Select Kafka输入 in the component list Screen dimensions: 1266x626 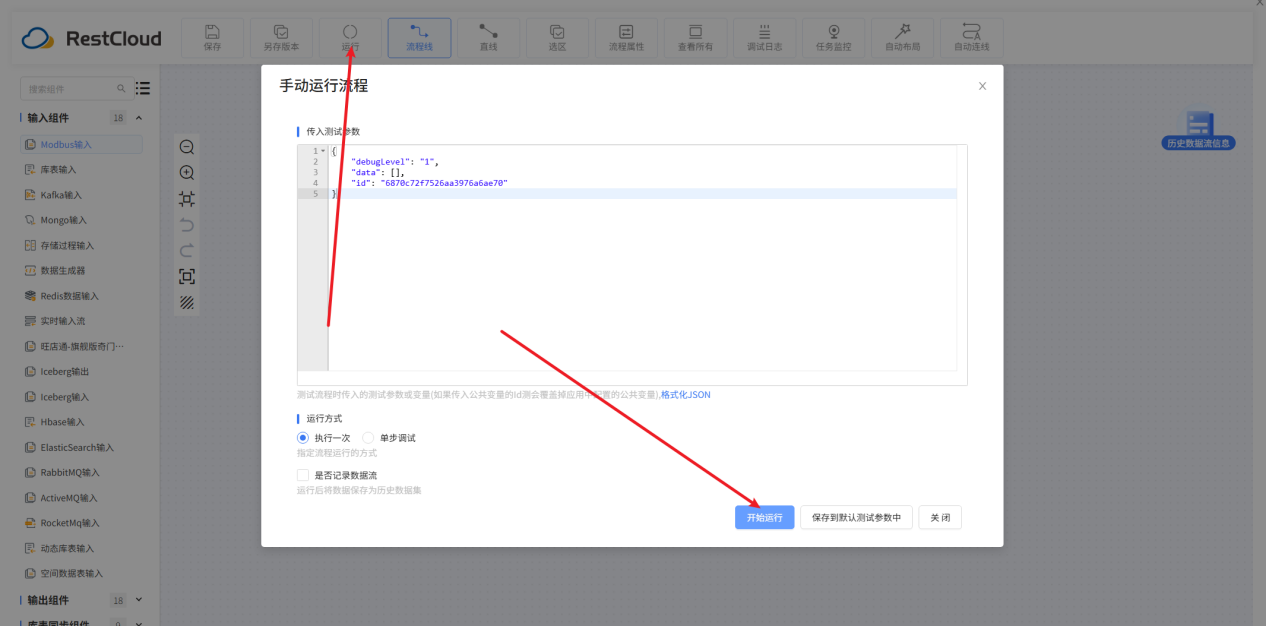tap(61, 195)
